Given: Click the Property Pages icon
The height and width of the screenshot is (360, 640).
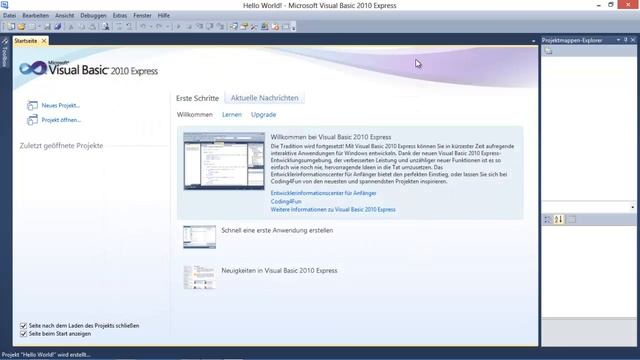Looking at the screenshot, I should 572,220.
